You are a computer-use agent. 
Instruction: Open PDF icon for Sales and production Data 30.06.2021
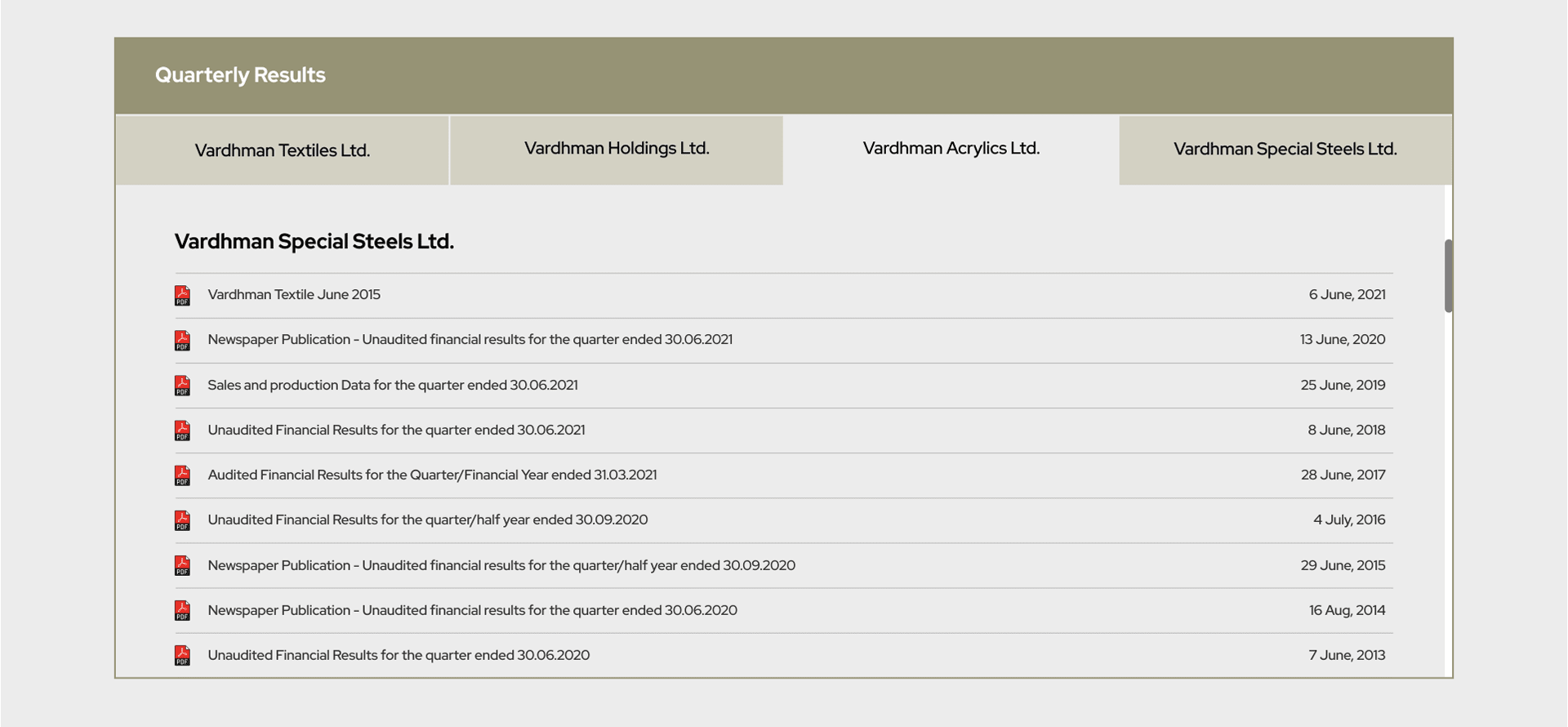click(x=182, y=386)
